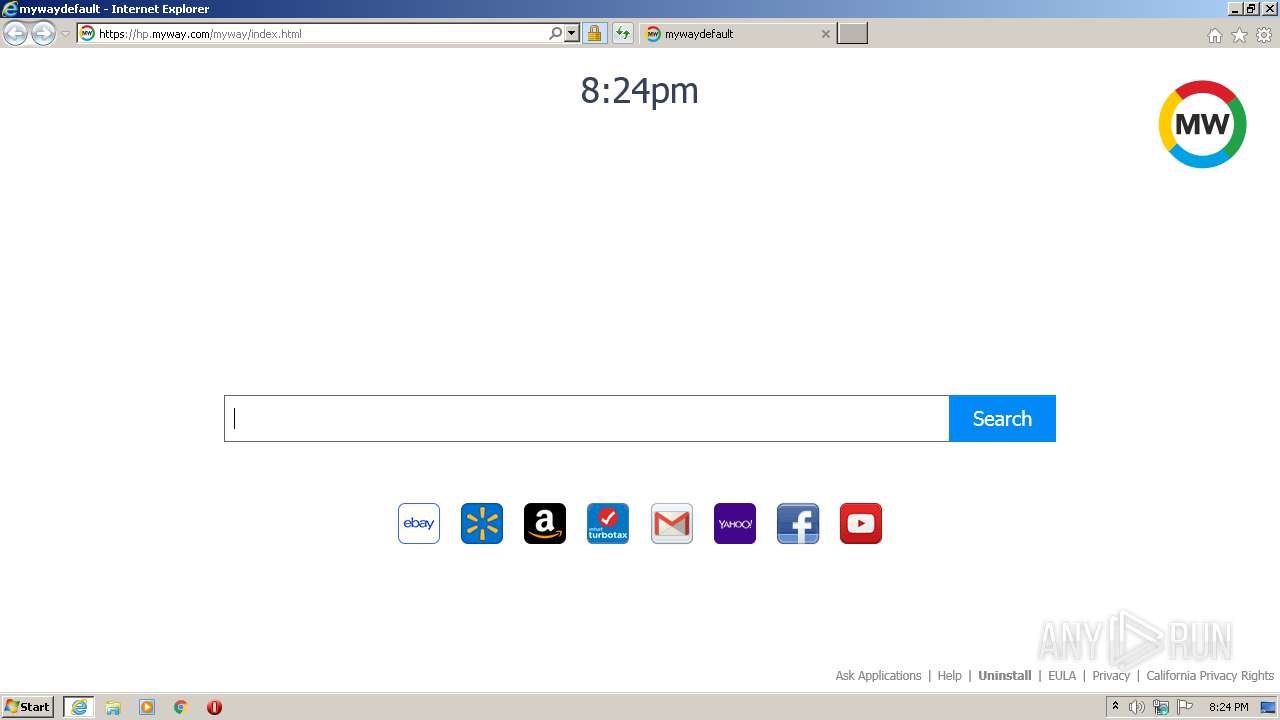1280x720 pixels.
Task: Click the page refresh icon
Action: 623,33
